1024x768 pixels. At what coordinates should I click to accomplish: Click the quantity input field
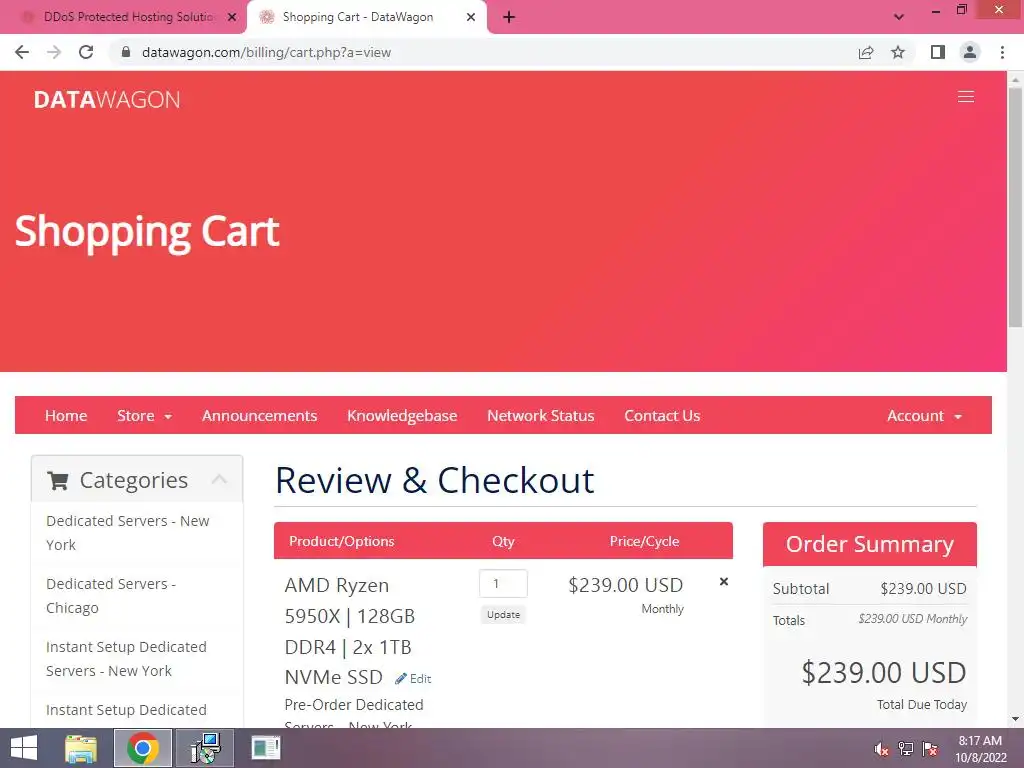coord(504,584)
